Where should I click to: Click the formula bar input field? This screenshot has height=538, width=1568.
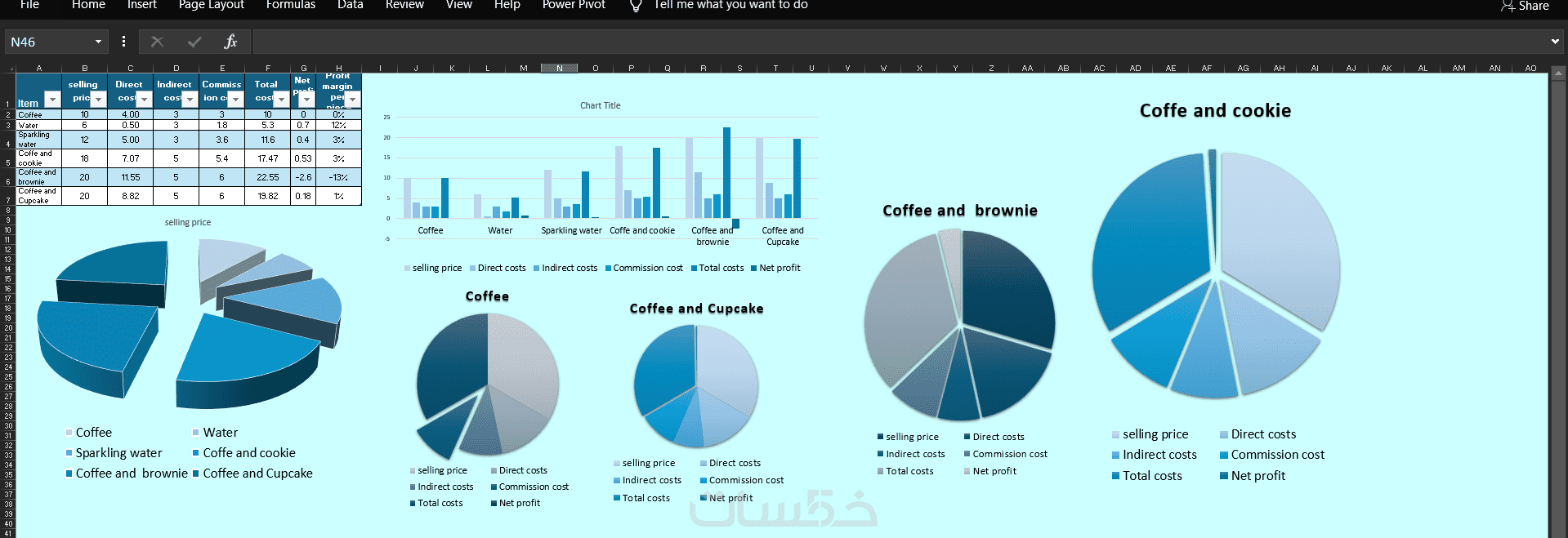899,42
